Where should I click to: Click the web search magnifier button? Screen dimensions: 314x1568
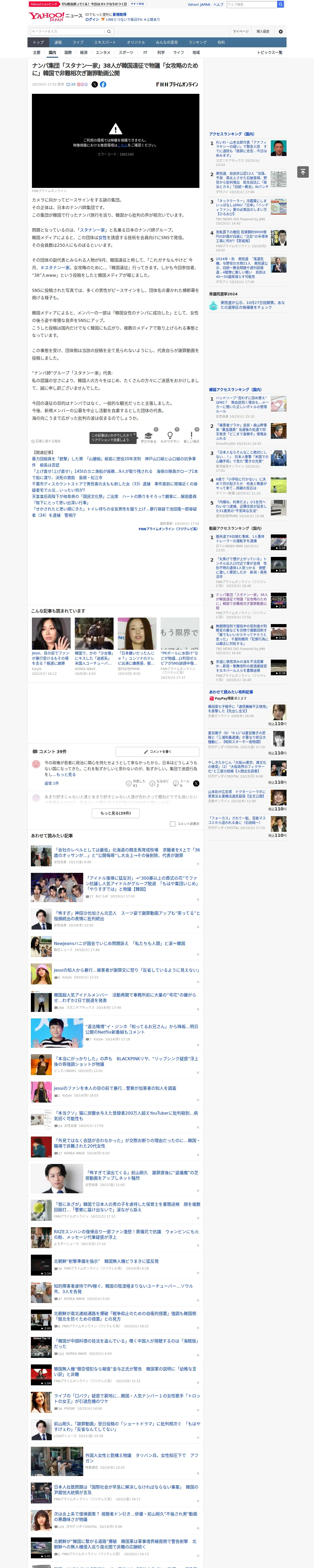(x=281, y=4)
